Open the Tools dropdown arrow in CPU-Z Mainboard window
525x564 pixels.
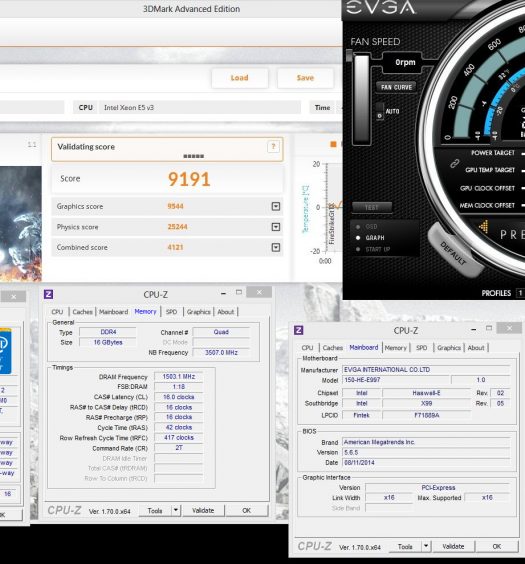click(x=426, y=546)
